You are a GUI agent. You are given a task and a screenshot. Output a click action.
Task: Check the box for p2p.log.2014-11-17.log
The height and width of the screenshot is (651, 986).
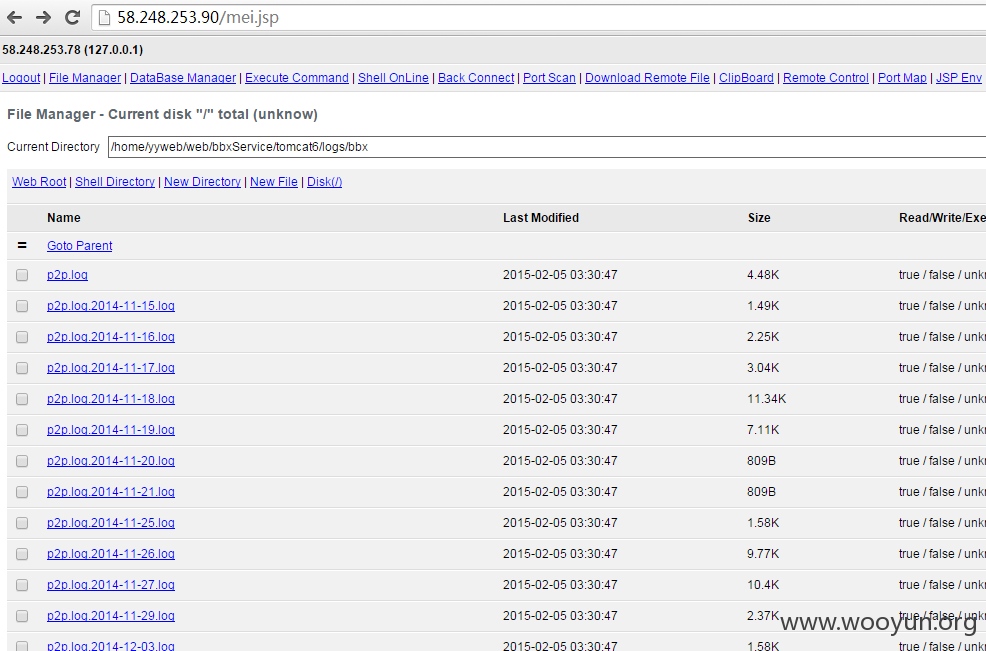(x=22, y=368)
